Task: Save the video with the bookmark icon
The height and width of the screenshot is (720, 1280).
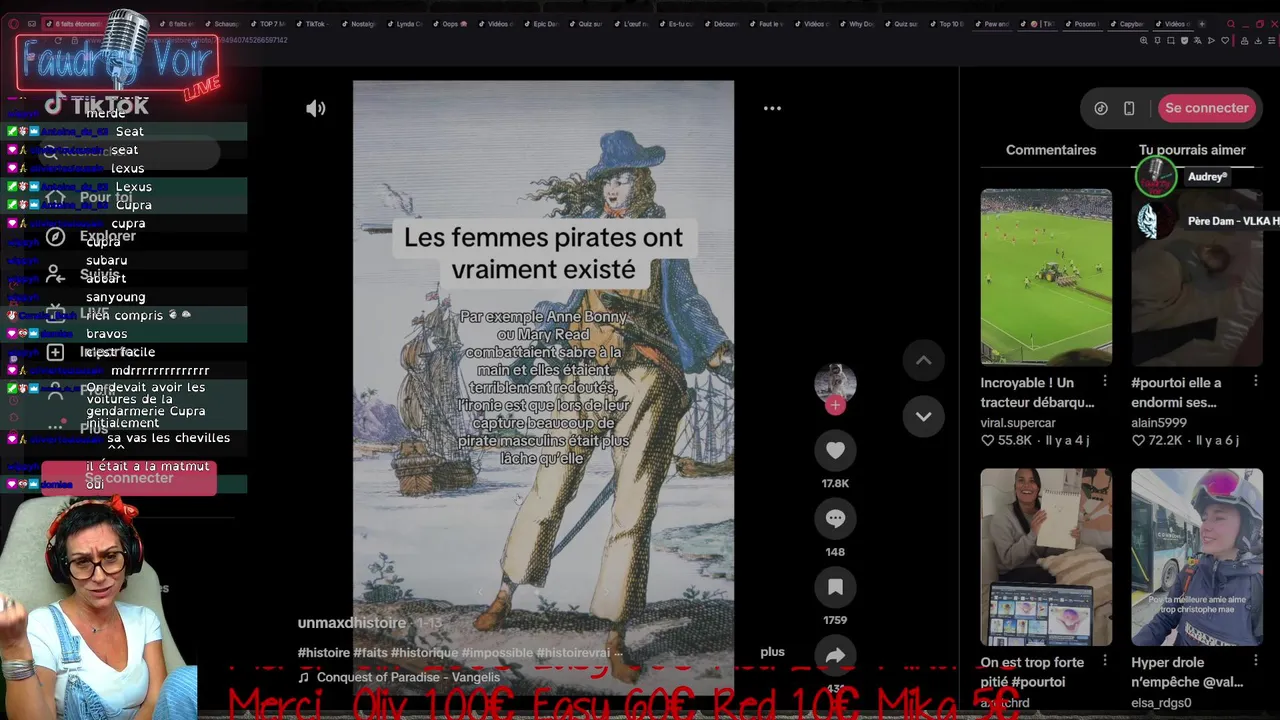Action: click(x=835, y=587)
